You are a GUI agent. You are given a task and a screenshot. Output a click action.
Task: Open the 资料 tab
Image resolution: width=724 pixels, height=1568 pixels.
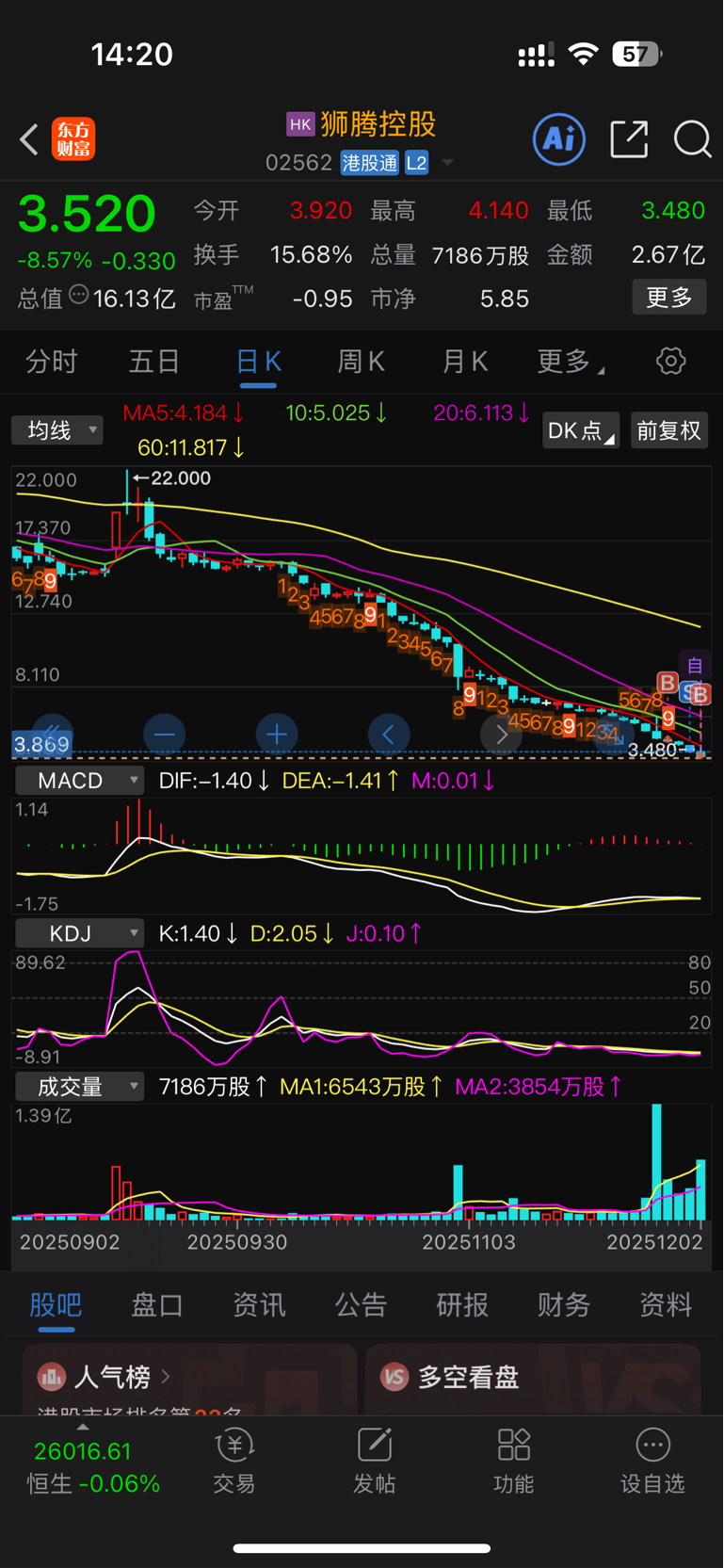[x=666, y=1304]
